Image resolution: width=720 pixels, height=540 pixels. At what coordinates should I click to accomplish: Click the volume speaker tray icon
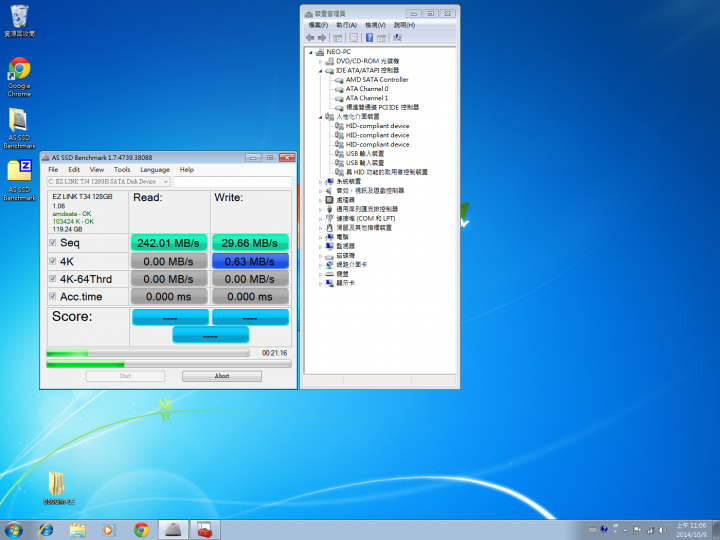663,530
